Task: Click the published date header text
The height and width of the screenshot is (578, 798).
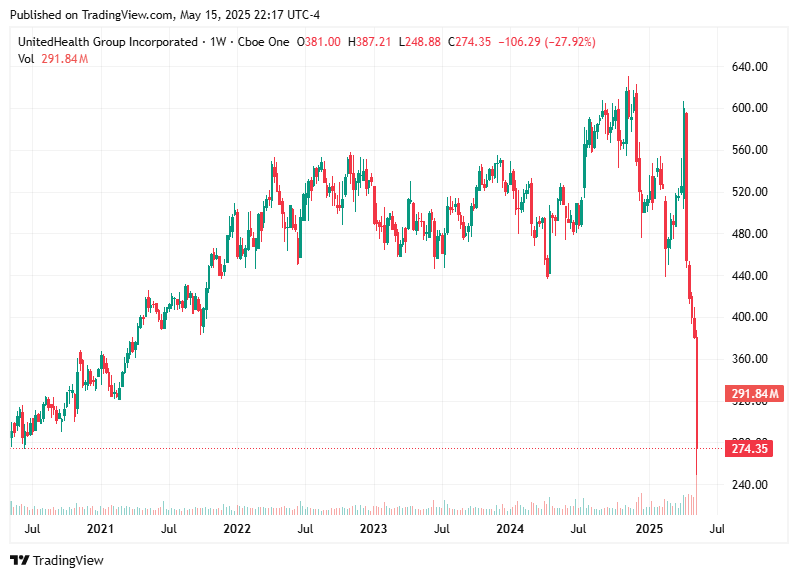Action: click(165, 15)
